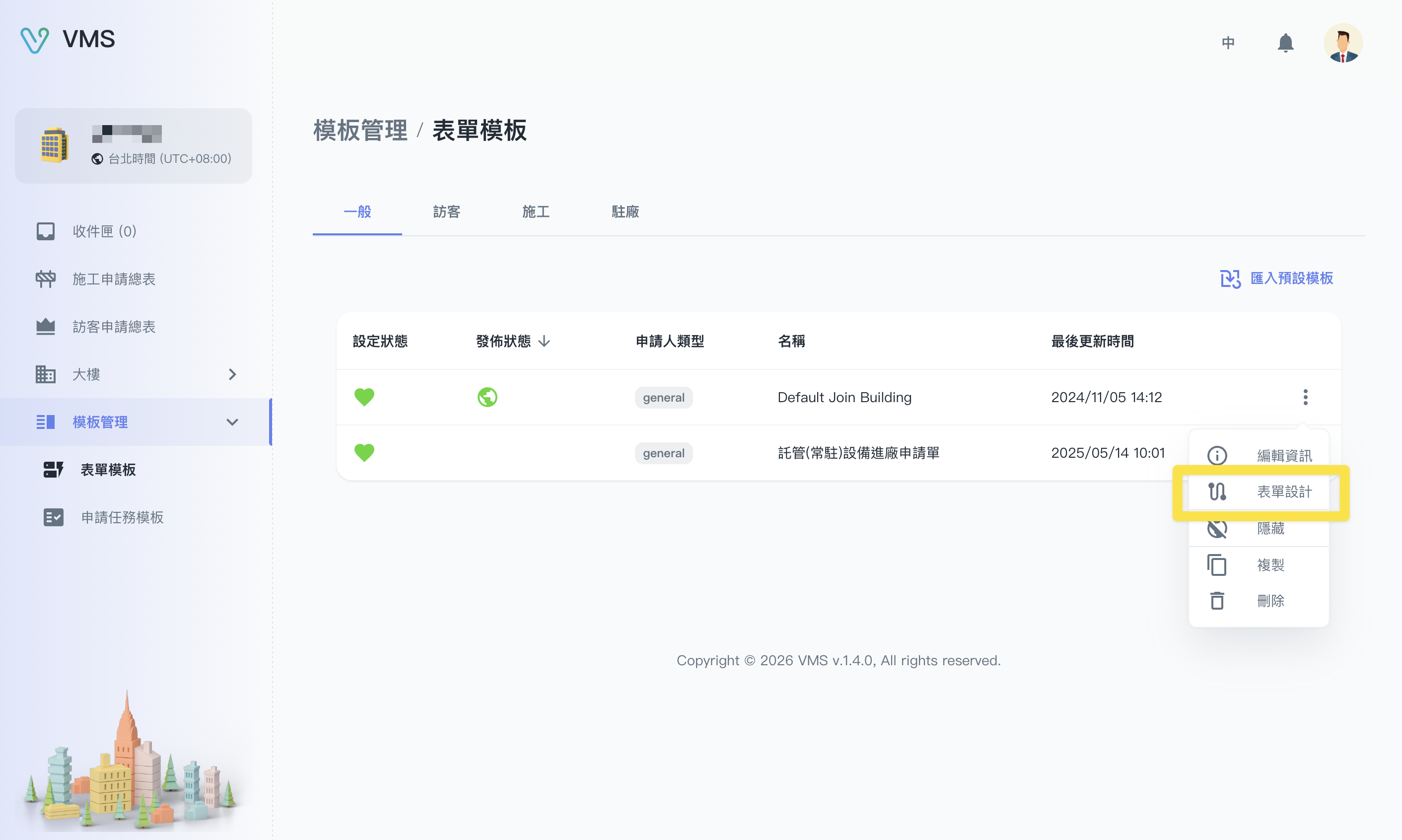The width and height of the screenshot is (1402, 840).
Task: Click the VMS logo
Action: pyautogui.click(x=68, y=40)
